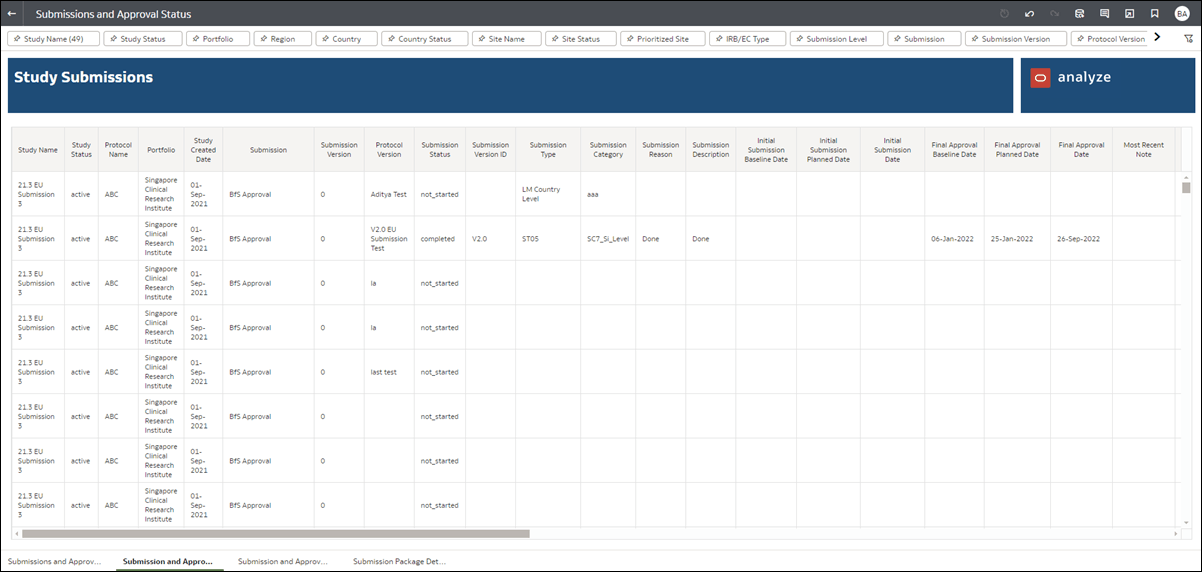The height and width of the screenshot is (572, 1202).
Task: Open the Protocol Version filter
Action: point(1108,38)
